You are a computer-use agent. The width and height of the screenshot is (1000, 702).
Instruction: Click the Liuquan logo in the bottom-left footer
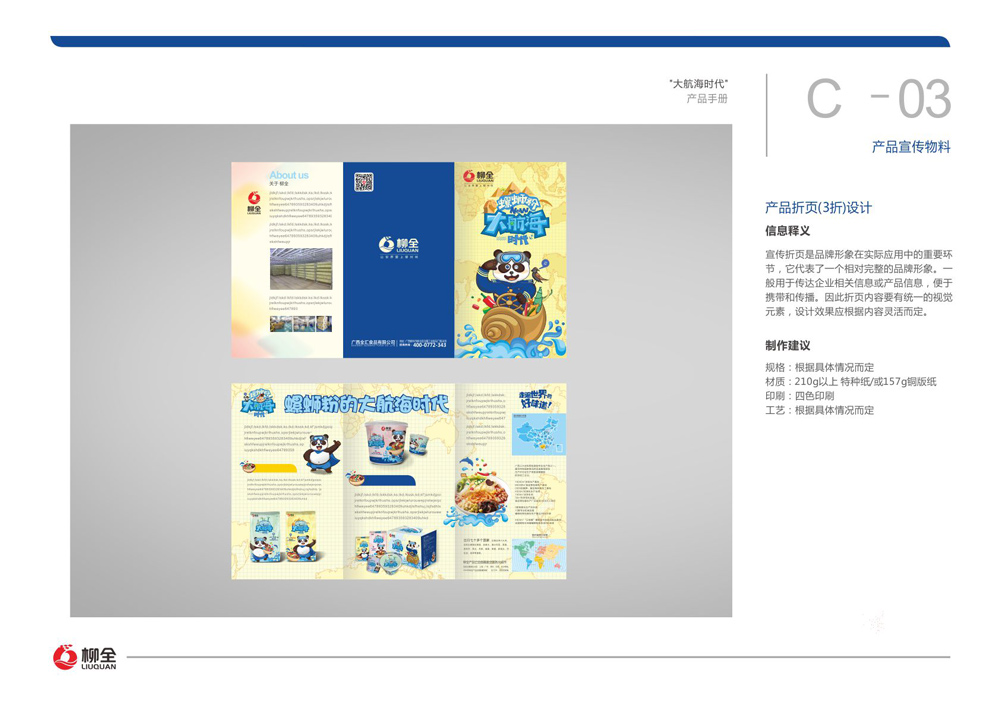click(85, 657)
